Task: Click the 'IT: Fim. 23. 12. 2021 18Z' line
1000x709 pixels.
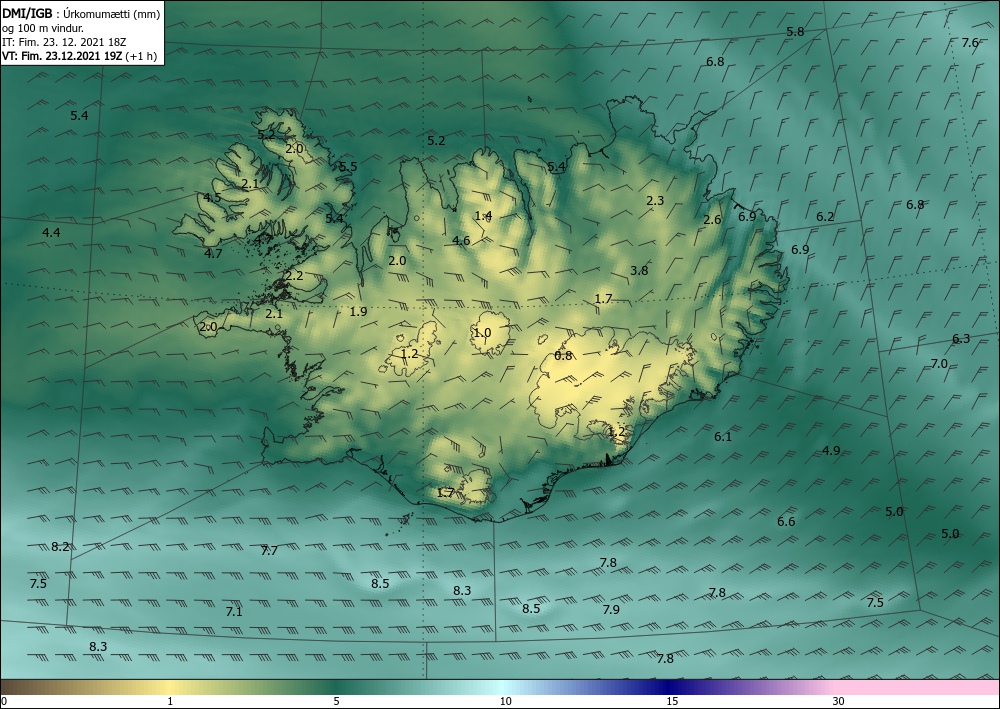Action: [64, 42]
